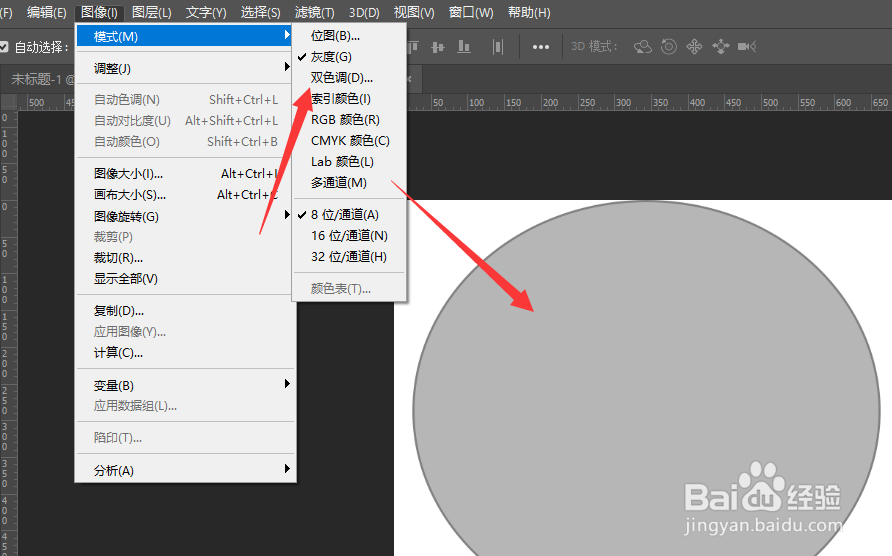Open the 选择(S) menu
Viewport: 892px width, 556px height.
pos(261,13)
